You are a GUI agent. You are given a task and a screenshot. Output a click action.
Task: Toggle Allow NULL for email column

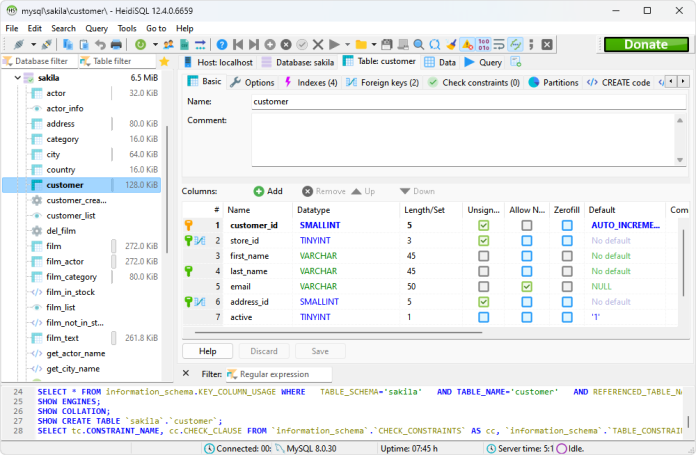point(526,286)
